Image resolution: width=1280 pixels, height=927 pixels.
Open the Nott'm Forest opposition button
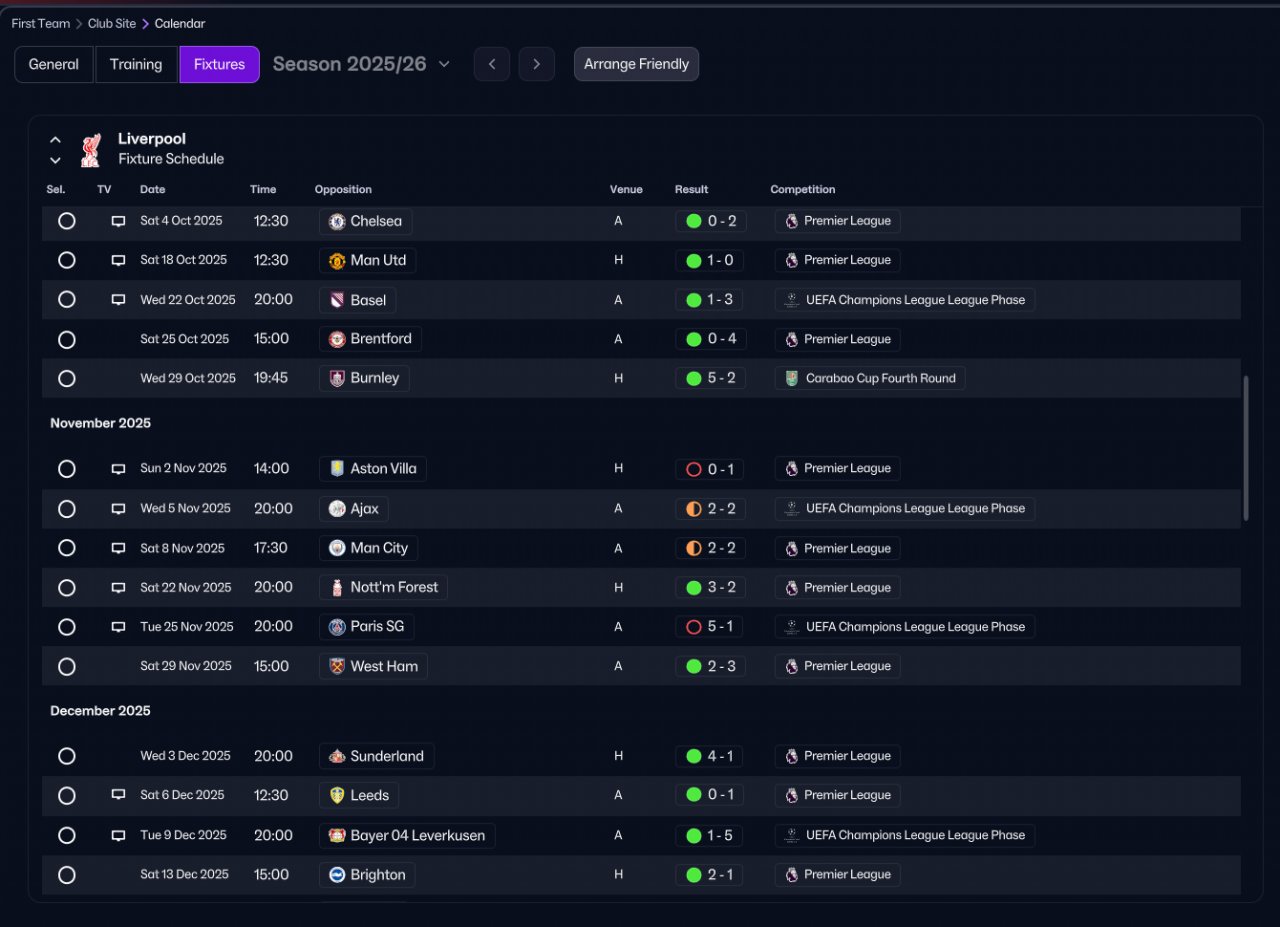click(383, 587)
